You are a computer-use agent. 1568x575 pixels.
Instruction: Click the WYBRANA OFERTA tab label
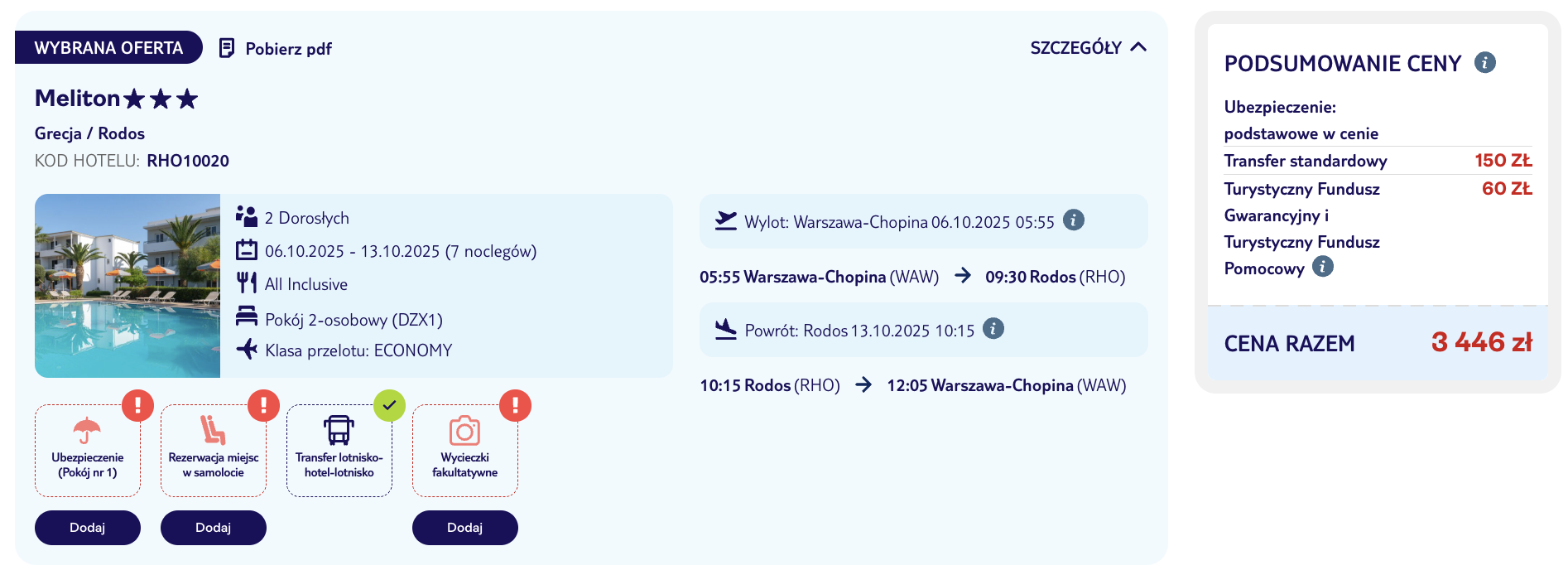pyautogui.click(x=108, y=47)
